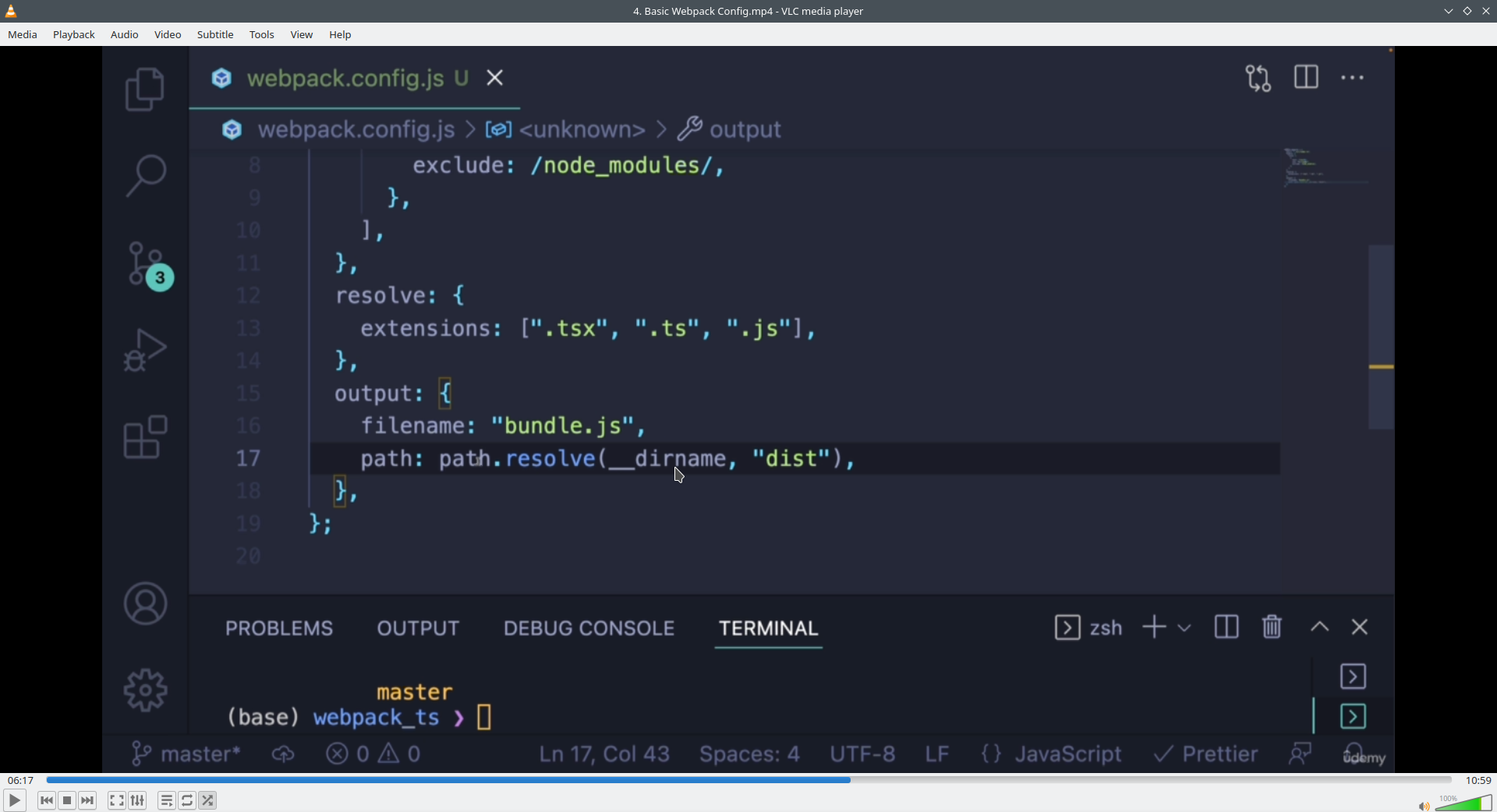Change end-of-line sequence via LF
The height and width of the screenshot is (812, 1497).
coord(937,754)
